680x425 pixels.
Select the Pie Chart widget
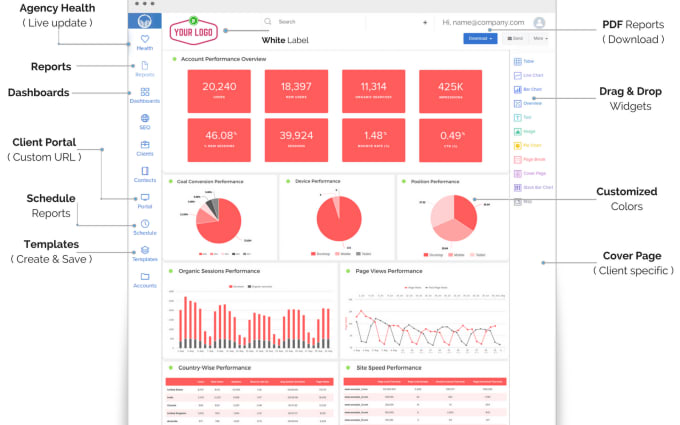point(528,145)
